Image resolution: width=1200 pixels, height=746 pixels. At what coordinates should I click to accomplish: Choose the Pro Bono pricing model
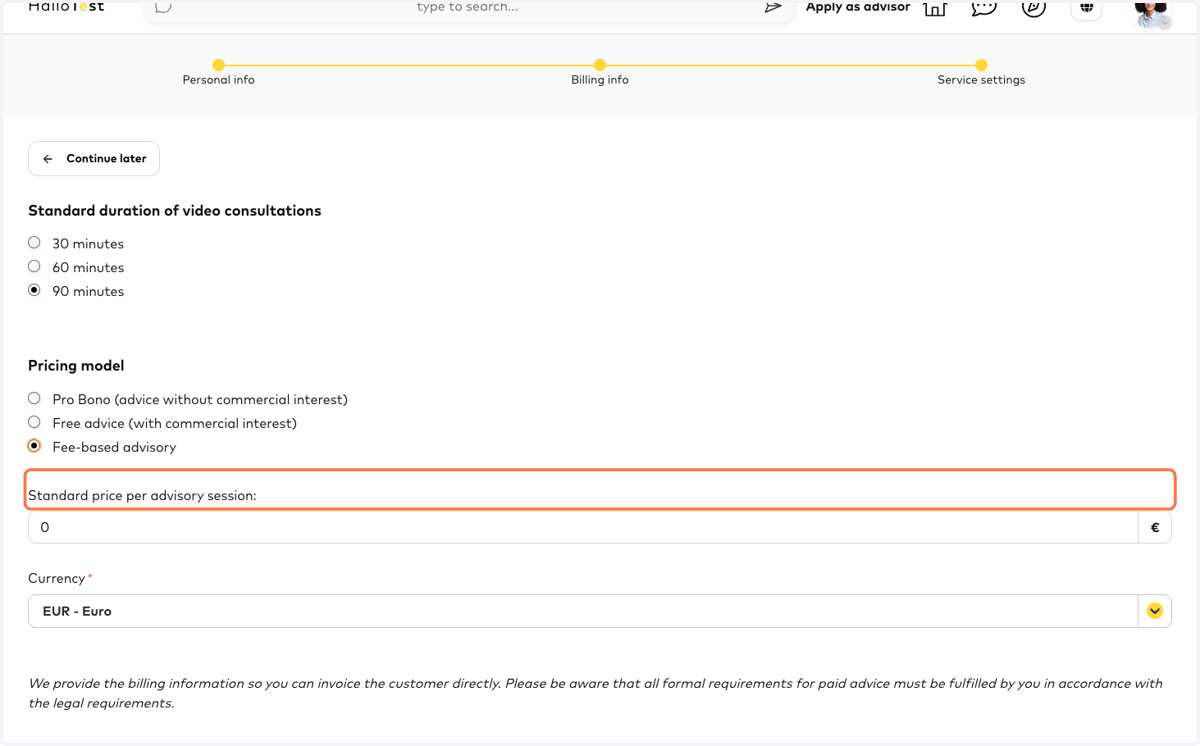click(34, 399)
